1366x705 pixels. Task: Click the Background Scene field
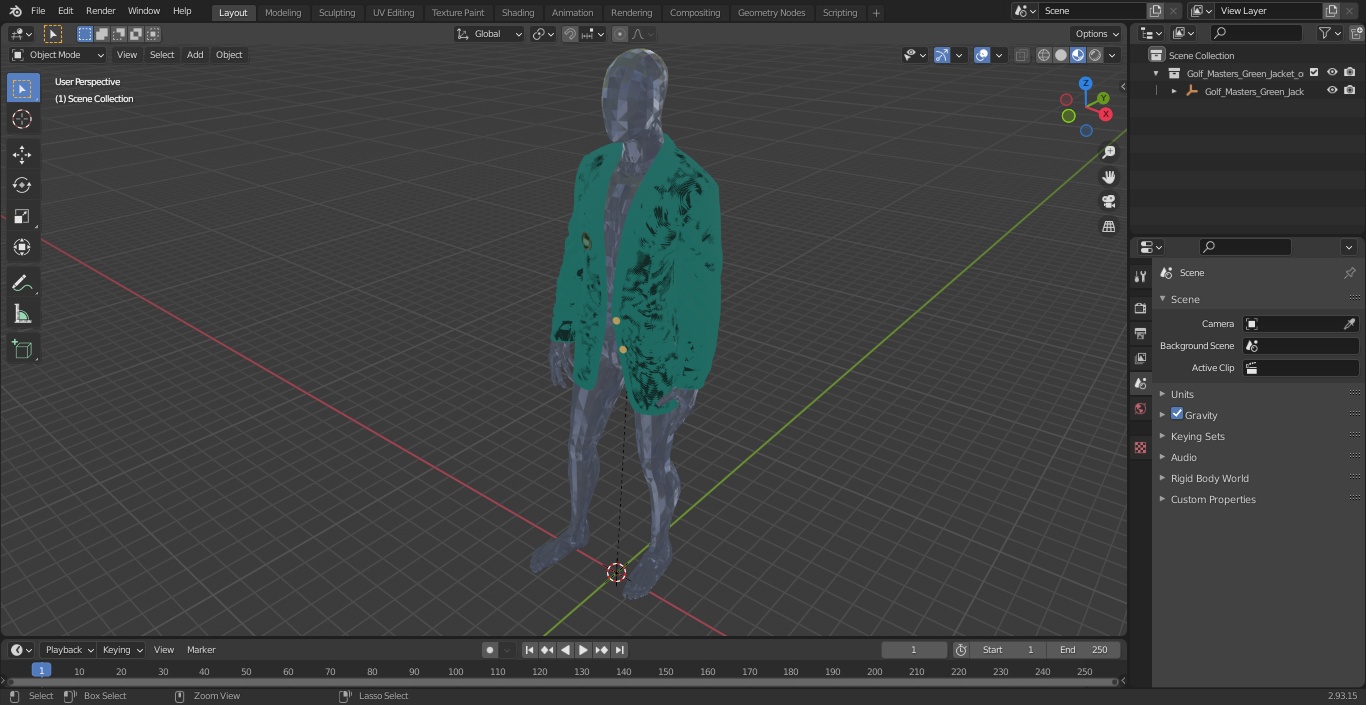[x=1300, y=346]
